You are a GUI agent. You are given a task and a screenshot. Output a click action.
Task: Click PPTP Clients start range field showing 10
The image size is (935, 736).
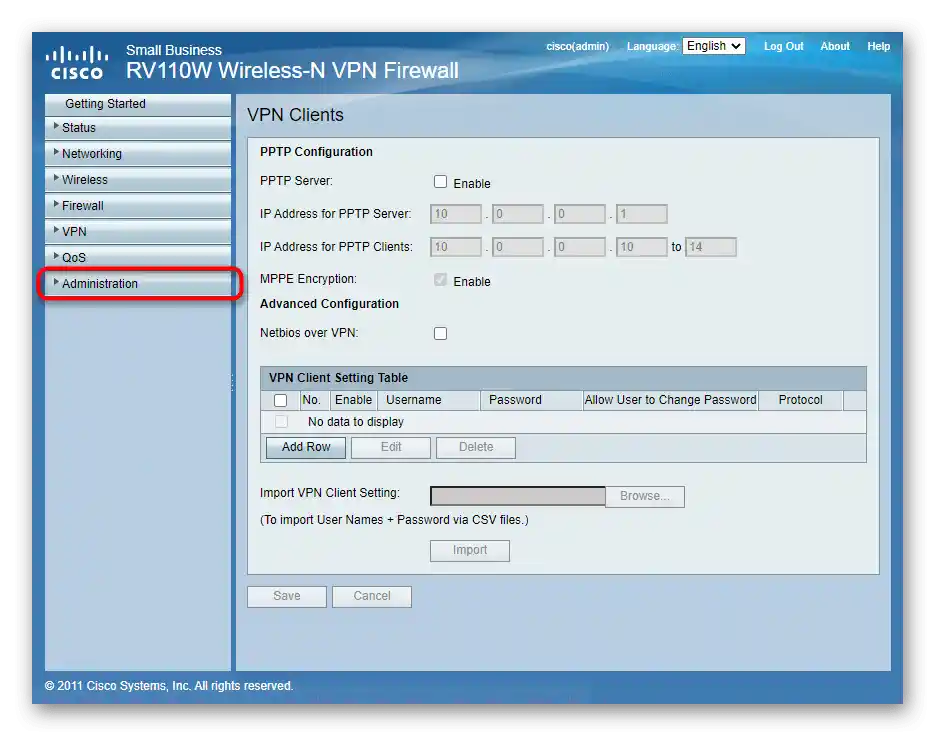click(642, 247)
